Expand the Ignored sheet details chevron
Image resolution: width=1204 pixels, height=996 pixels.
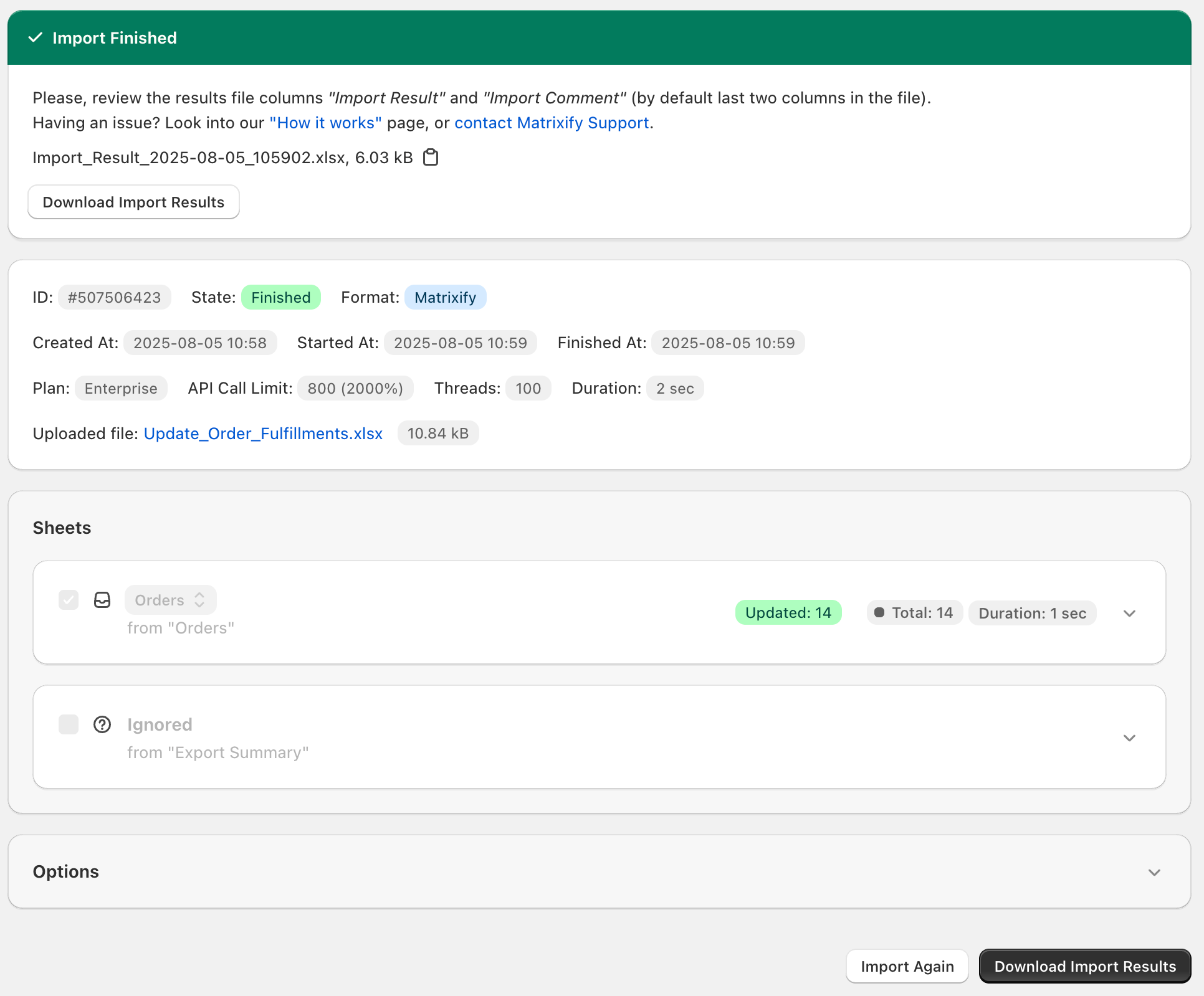[1129, 738]
